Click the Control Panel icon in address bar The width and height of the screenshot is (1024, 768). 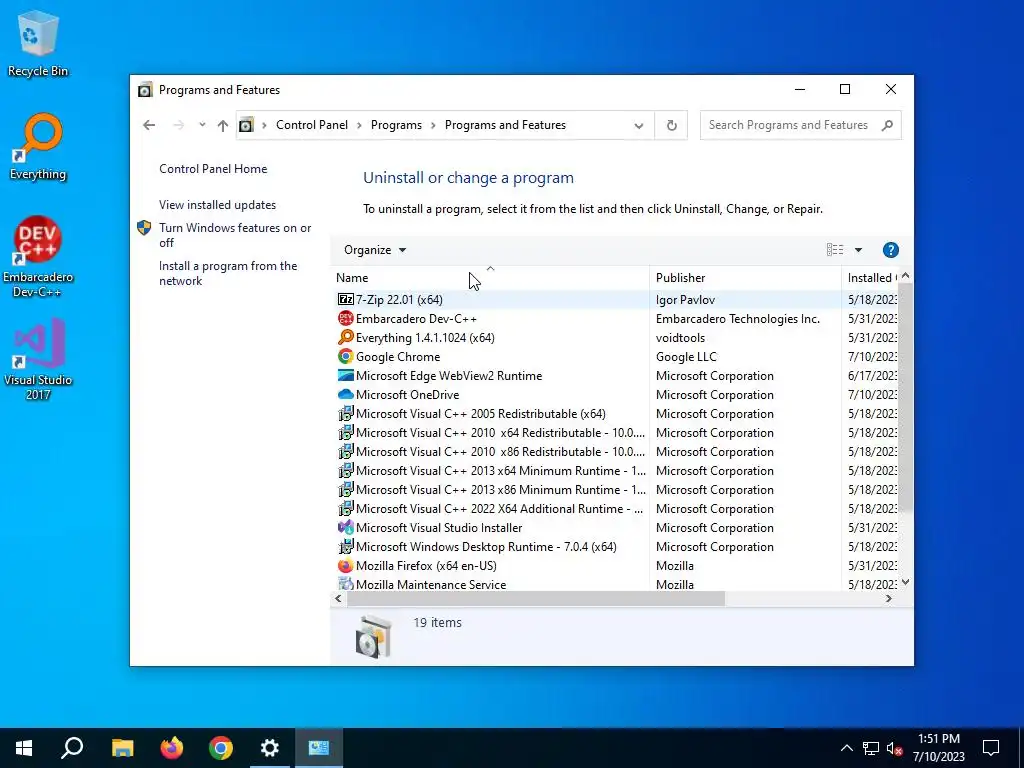[246, 125]
